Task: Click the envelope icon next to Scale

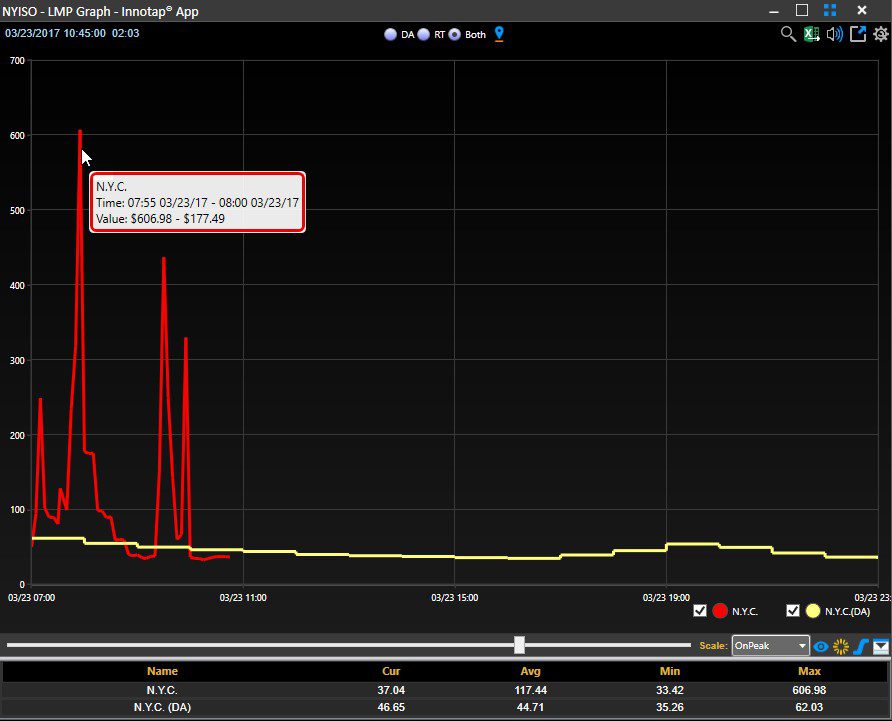Action: (x=881, y=646)
